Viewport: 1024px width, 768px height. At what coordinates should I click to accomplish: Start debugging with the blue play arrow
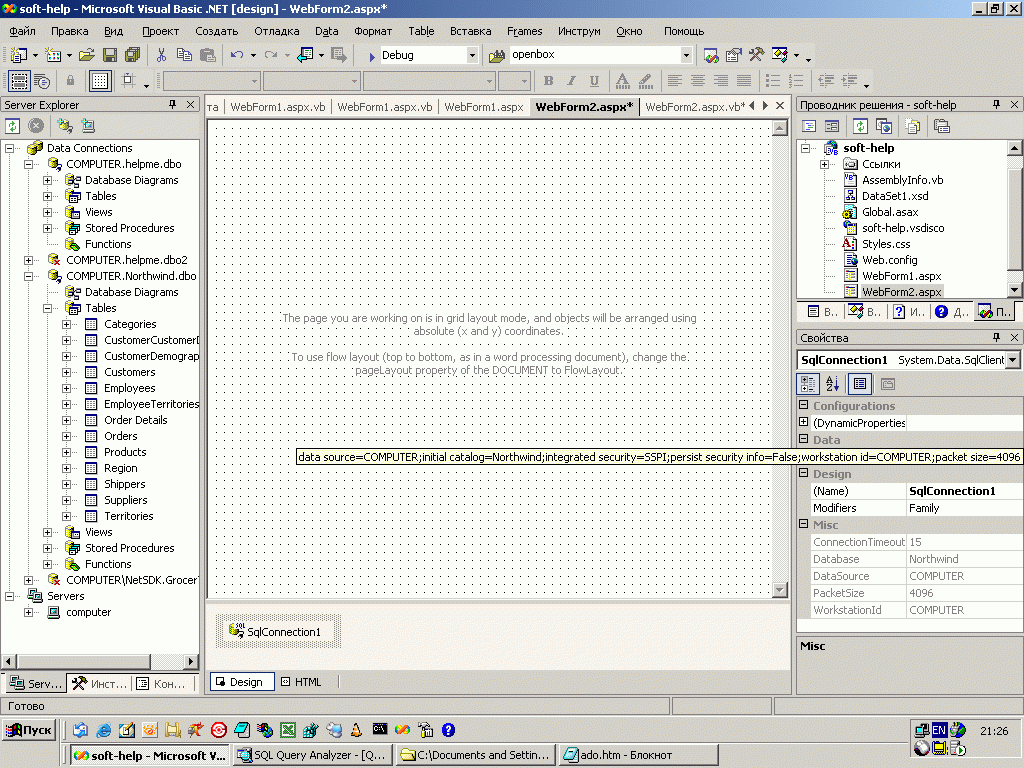click(x=372, y=56)
